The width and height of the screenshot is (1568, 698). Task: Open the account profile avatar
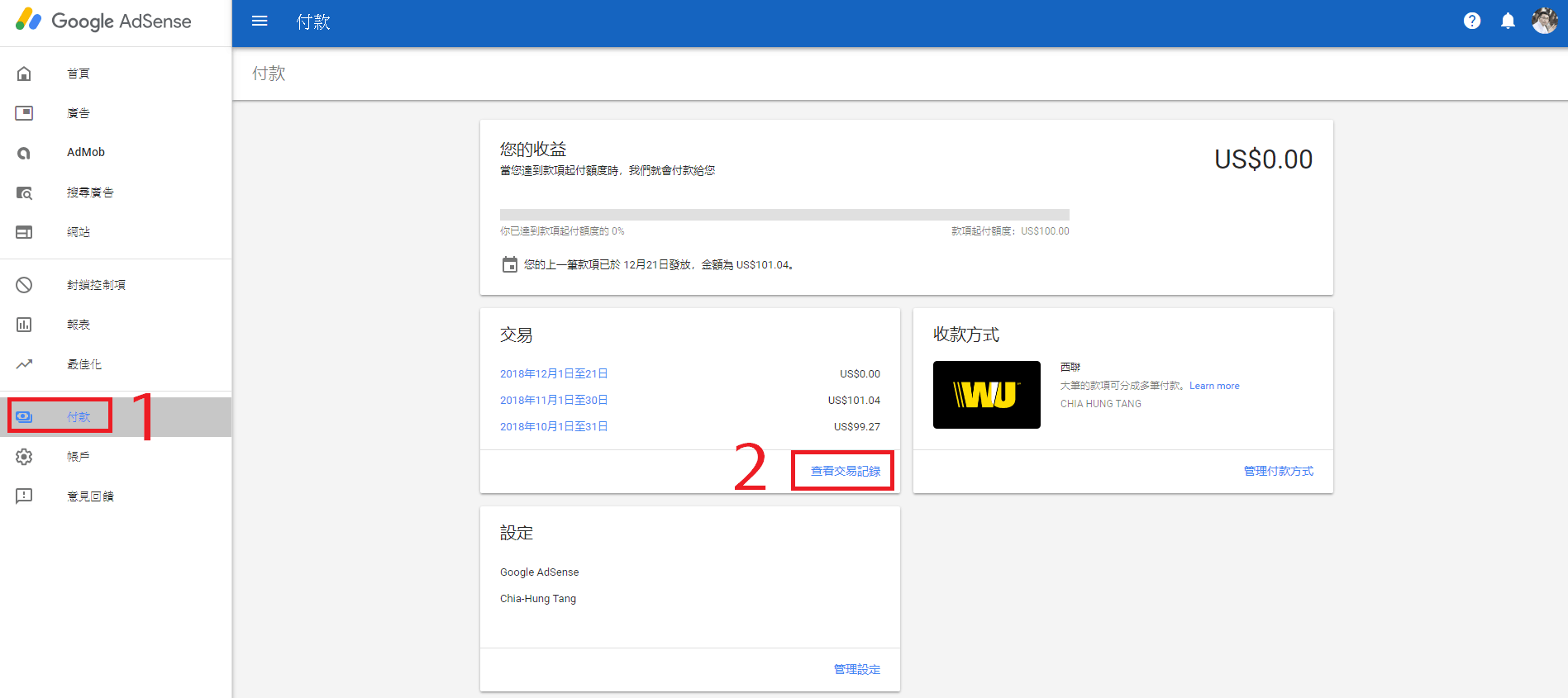coord(1544,21)
